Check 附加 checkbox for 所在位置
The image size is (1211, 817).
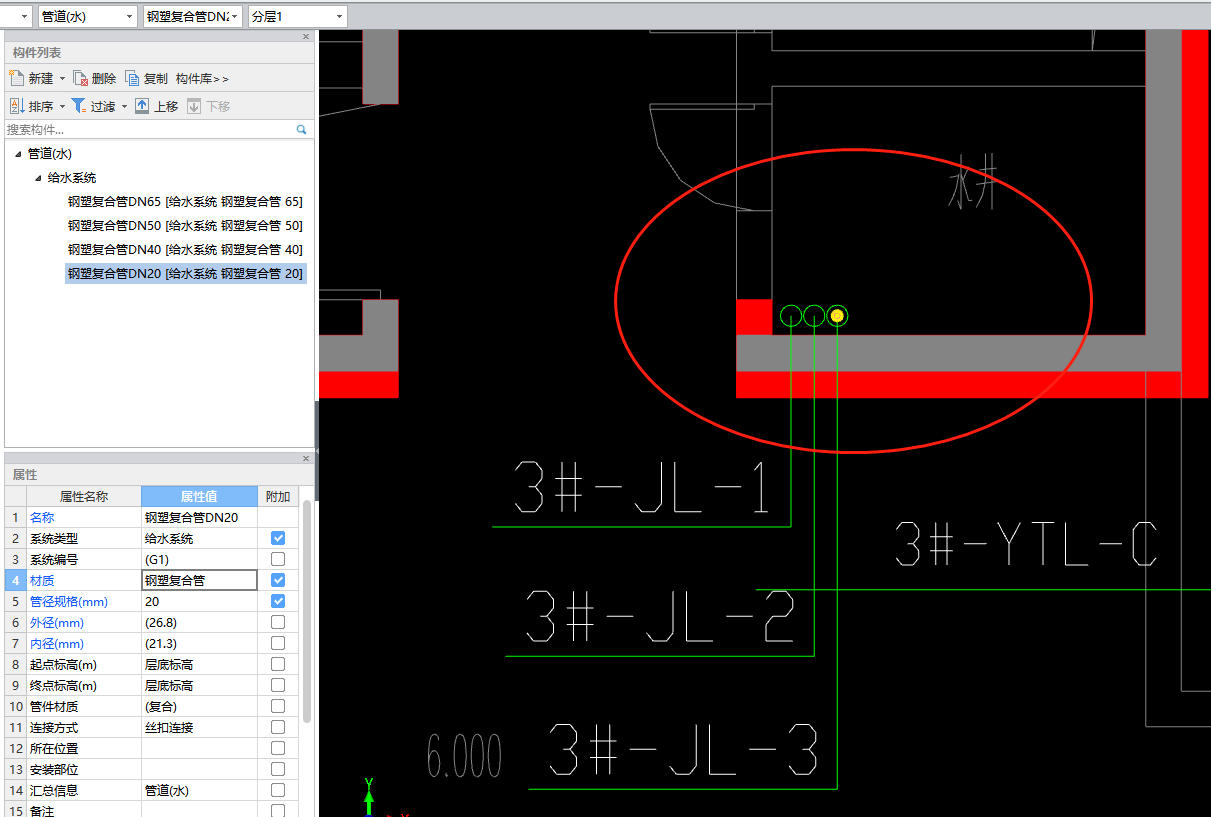click(x=278, y=748)
